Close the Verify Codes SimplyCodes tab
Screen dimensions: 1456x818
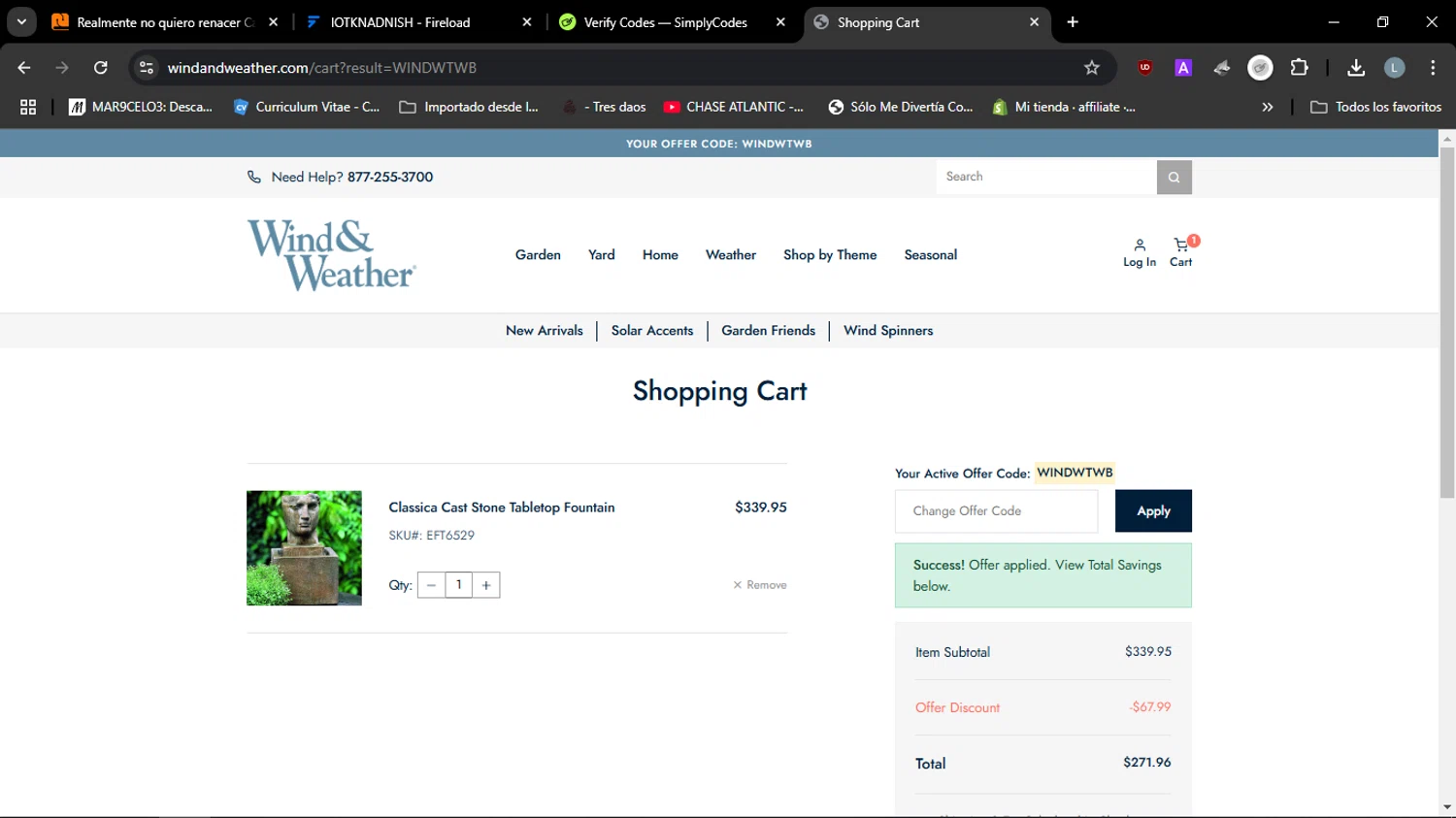pyautogui.click(x=780, y=21)
